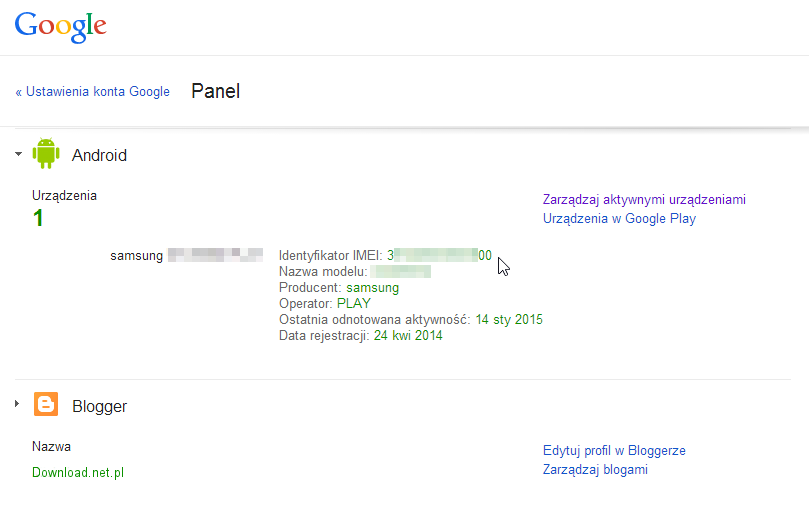
Task: Click last activity date 14 sty 2015
Action: pos(509,319)
